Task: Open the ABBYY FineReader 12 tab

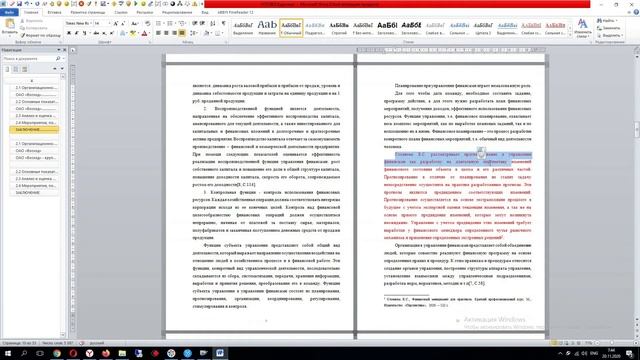Action: 236,13
